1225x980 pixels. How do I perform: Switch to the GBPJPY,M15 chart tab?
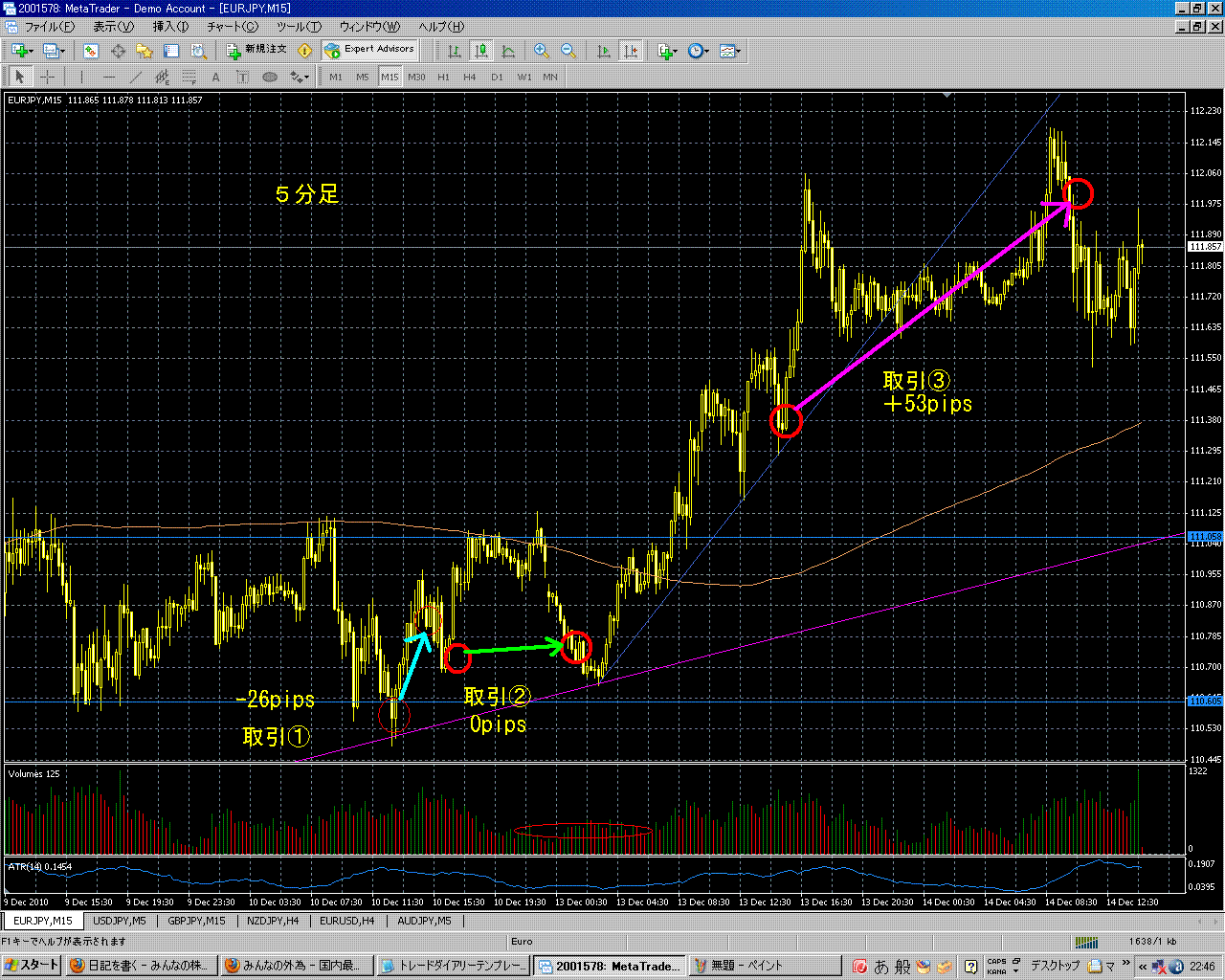[x=196, y=921]
